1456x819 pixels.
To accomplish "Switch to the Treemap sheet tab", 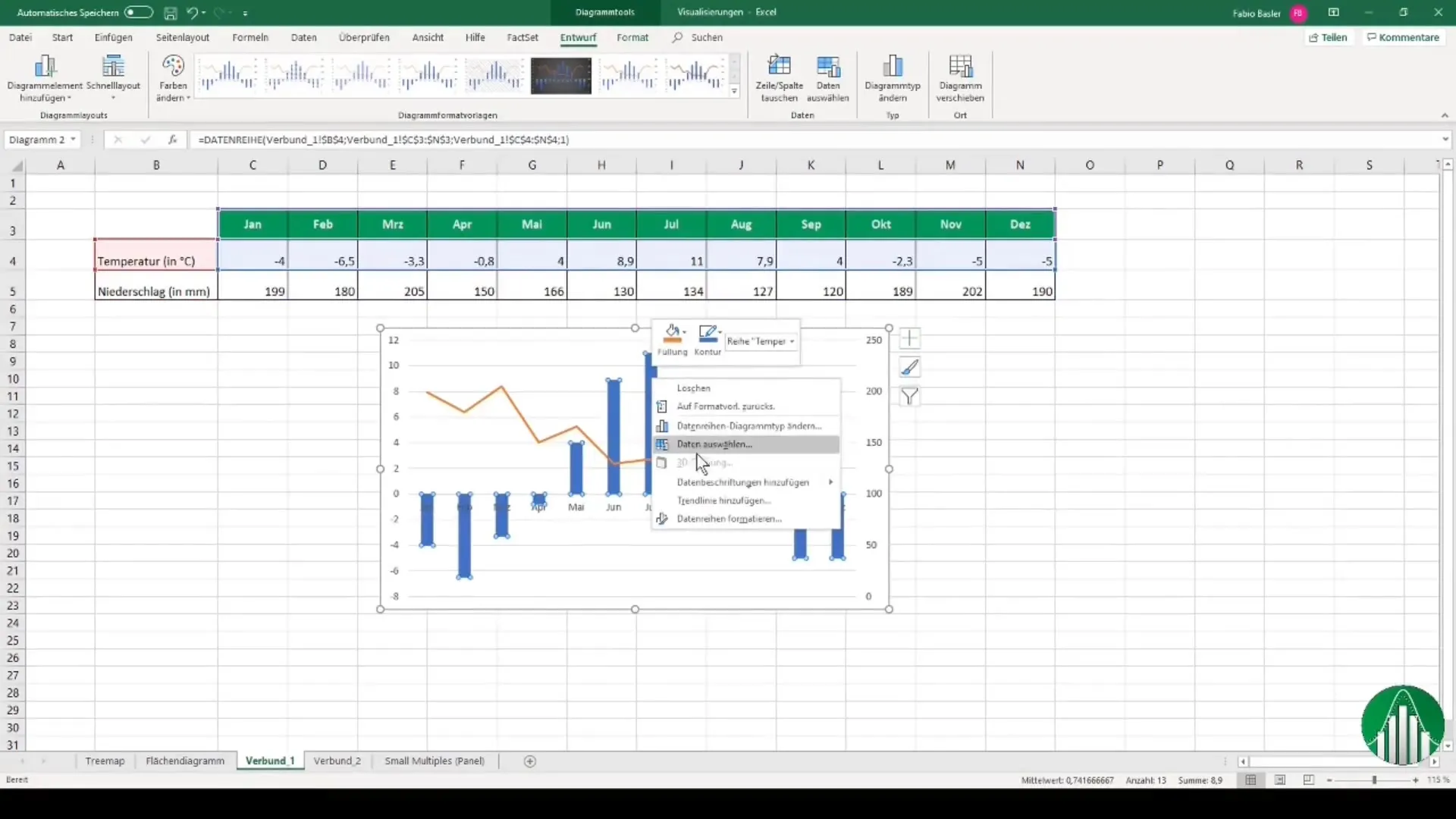I will tap(105, 761).
